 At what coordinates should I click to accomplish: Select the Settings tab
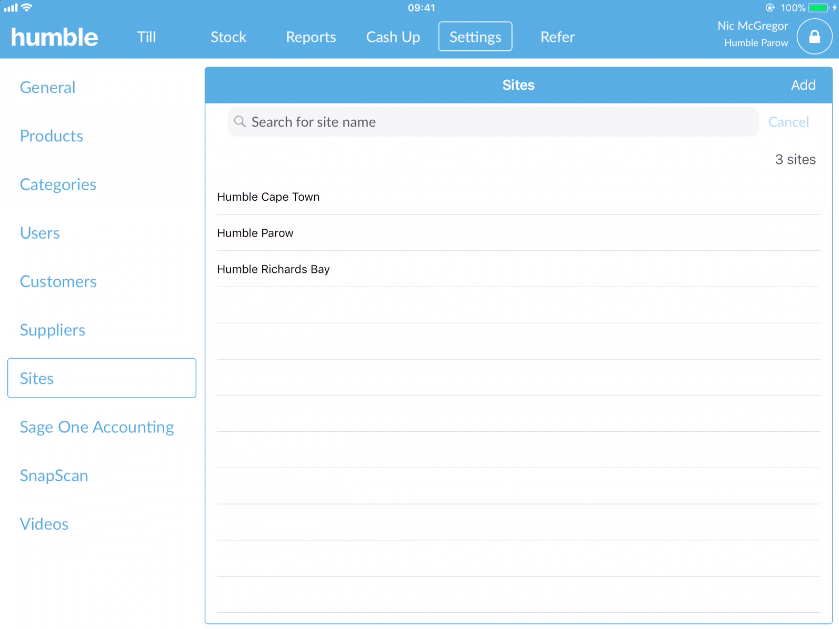475,36
